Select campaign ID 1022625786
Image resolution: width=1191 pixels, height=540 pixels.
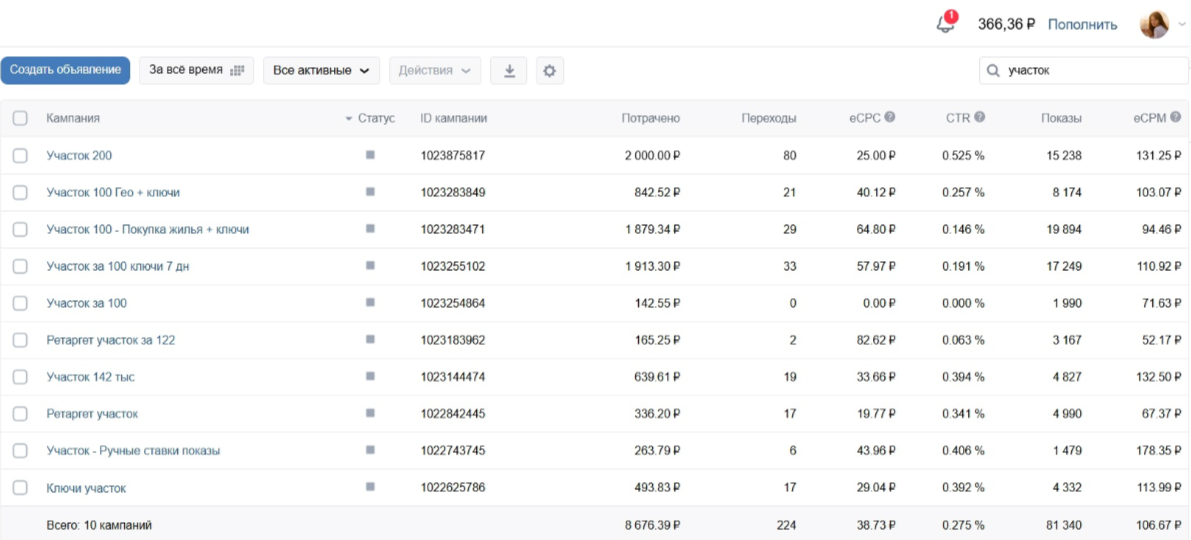(453, 488)
